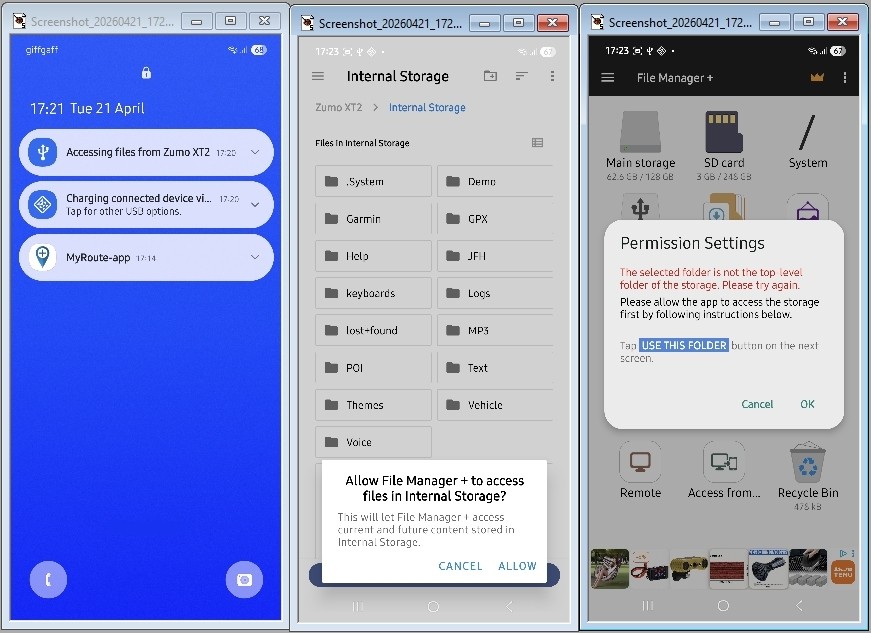Screen dimensions: 871x633
Task: Open the Demo folder
Action: [495, 181]
